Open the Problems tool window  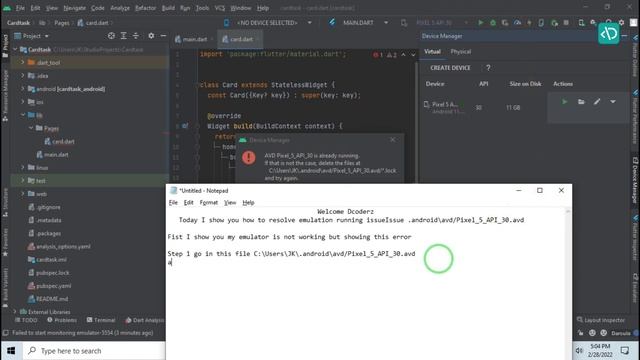click(x=62, y=320)
